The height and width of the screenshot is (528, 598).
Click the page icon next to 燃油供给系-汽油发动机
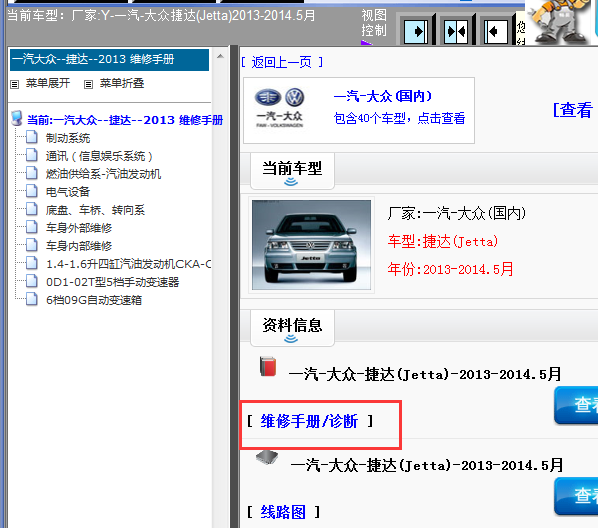pos(32,172)
